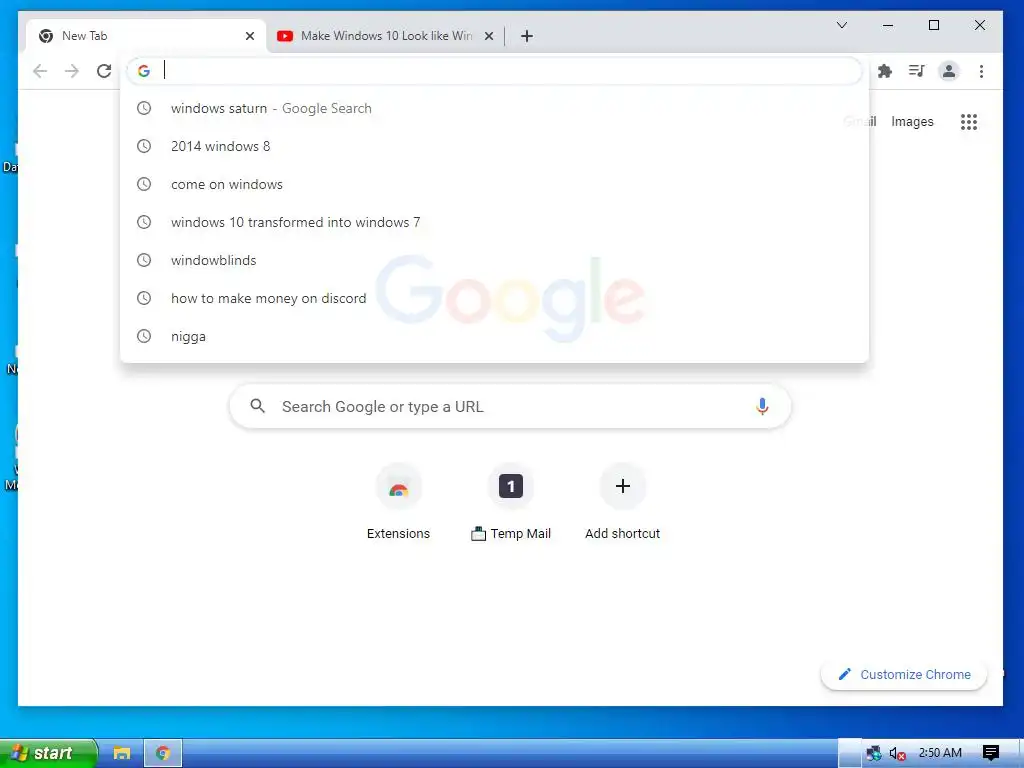Image resolution: width=1024 pixels, height=768 pixels.
Task: Open the Windows start button
Action: (x=47, y=753)
